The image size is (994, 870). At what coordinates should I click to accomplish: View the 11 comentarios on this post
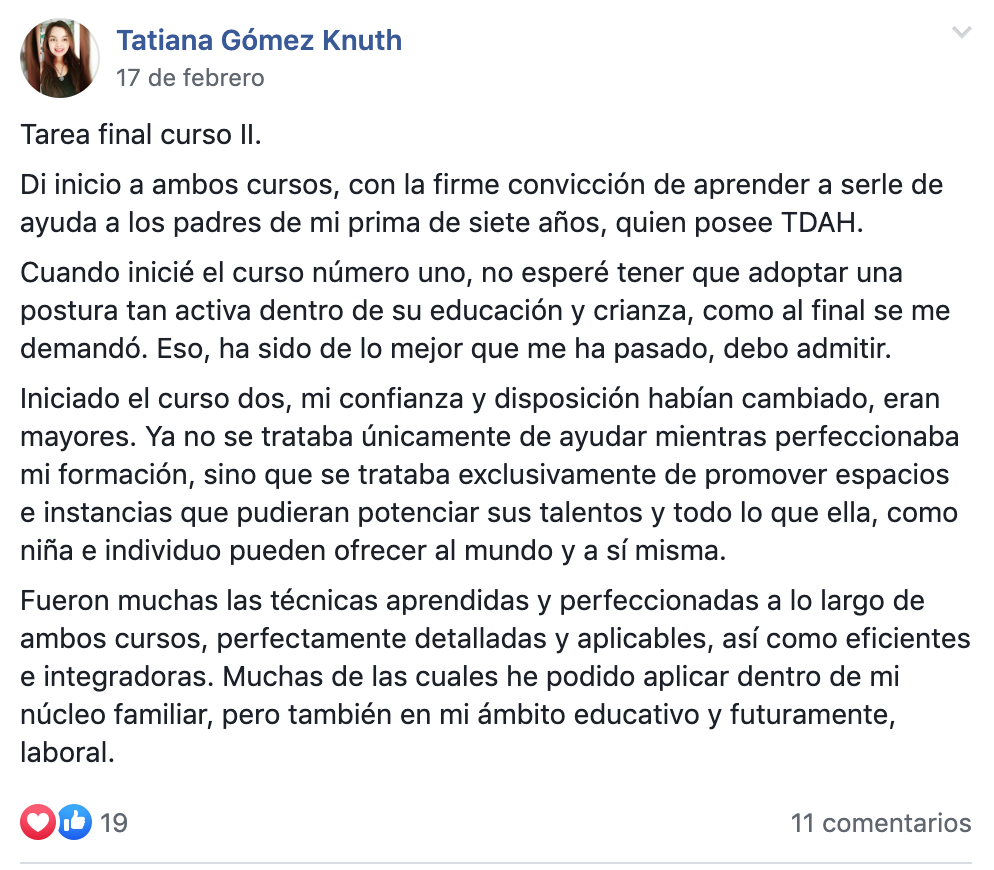(881, 823)
